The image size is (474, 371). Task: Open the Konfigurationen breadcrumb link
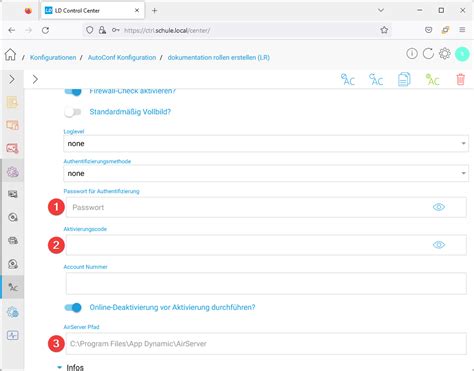[x=53, y=57]
